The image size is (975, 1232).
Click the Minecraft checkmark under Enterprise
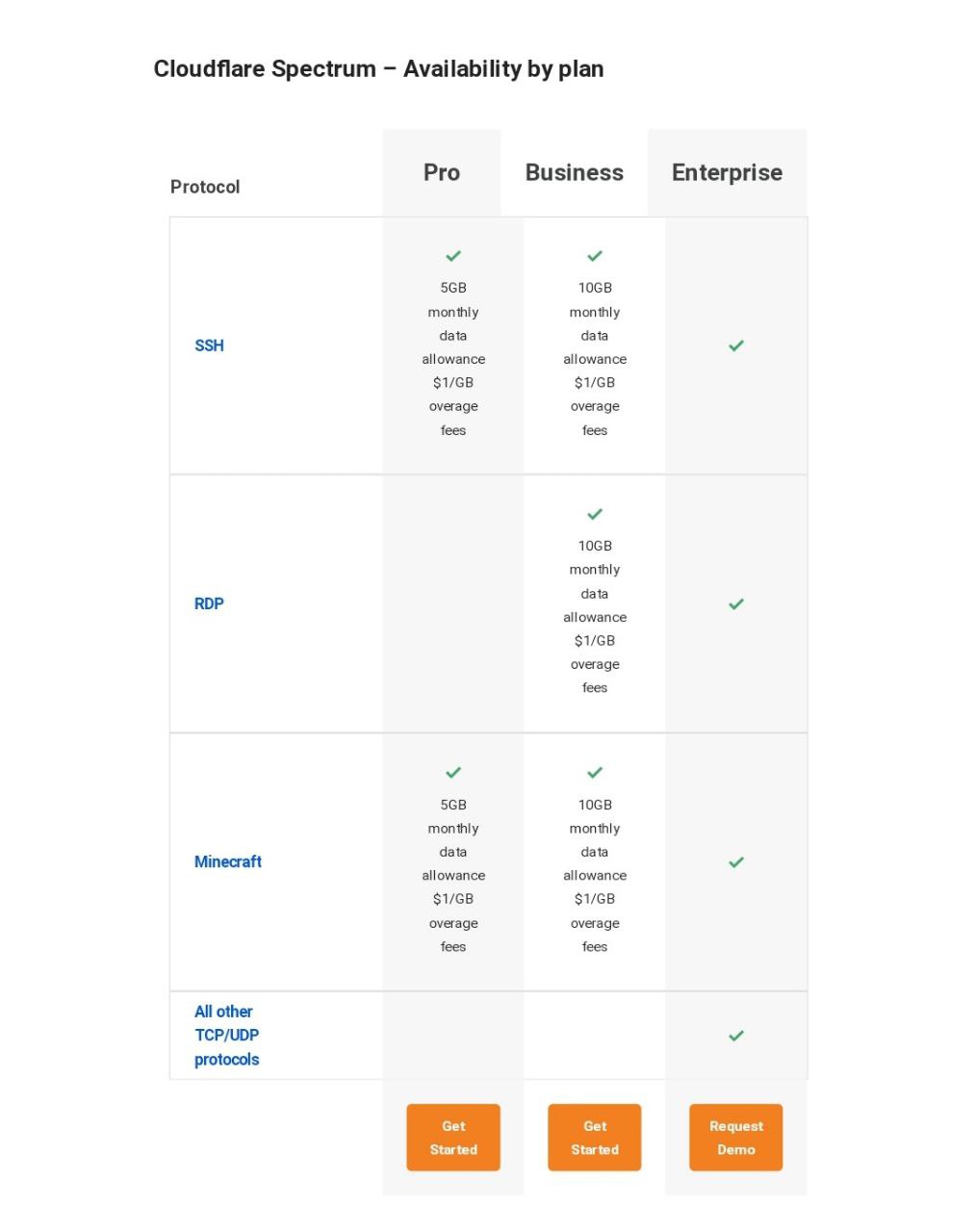pyautogui.click(x=736, y=862)
